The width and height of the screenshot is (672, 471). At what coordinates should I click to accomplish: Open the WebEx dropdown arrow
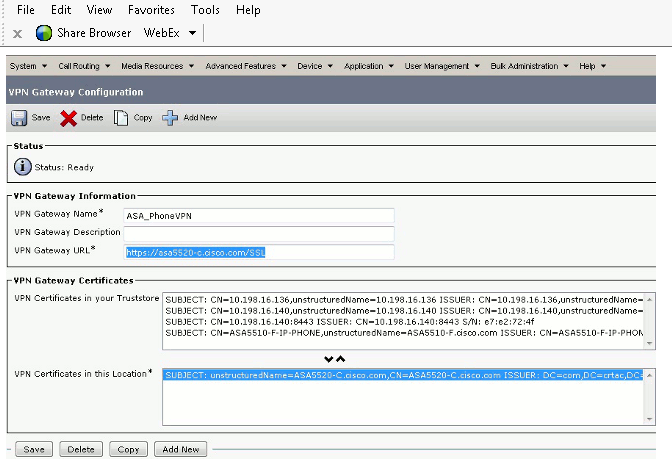(x=192, y=33)
